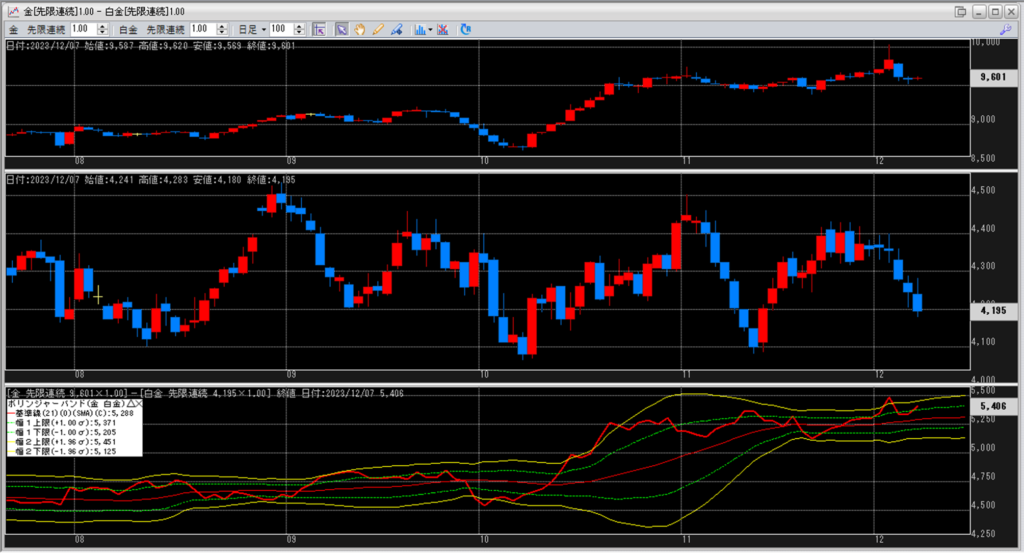This screenshot has height=553, width=1024.
Task: Toggle the crosshair cursor mode button
Action: tap(319, 29)
